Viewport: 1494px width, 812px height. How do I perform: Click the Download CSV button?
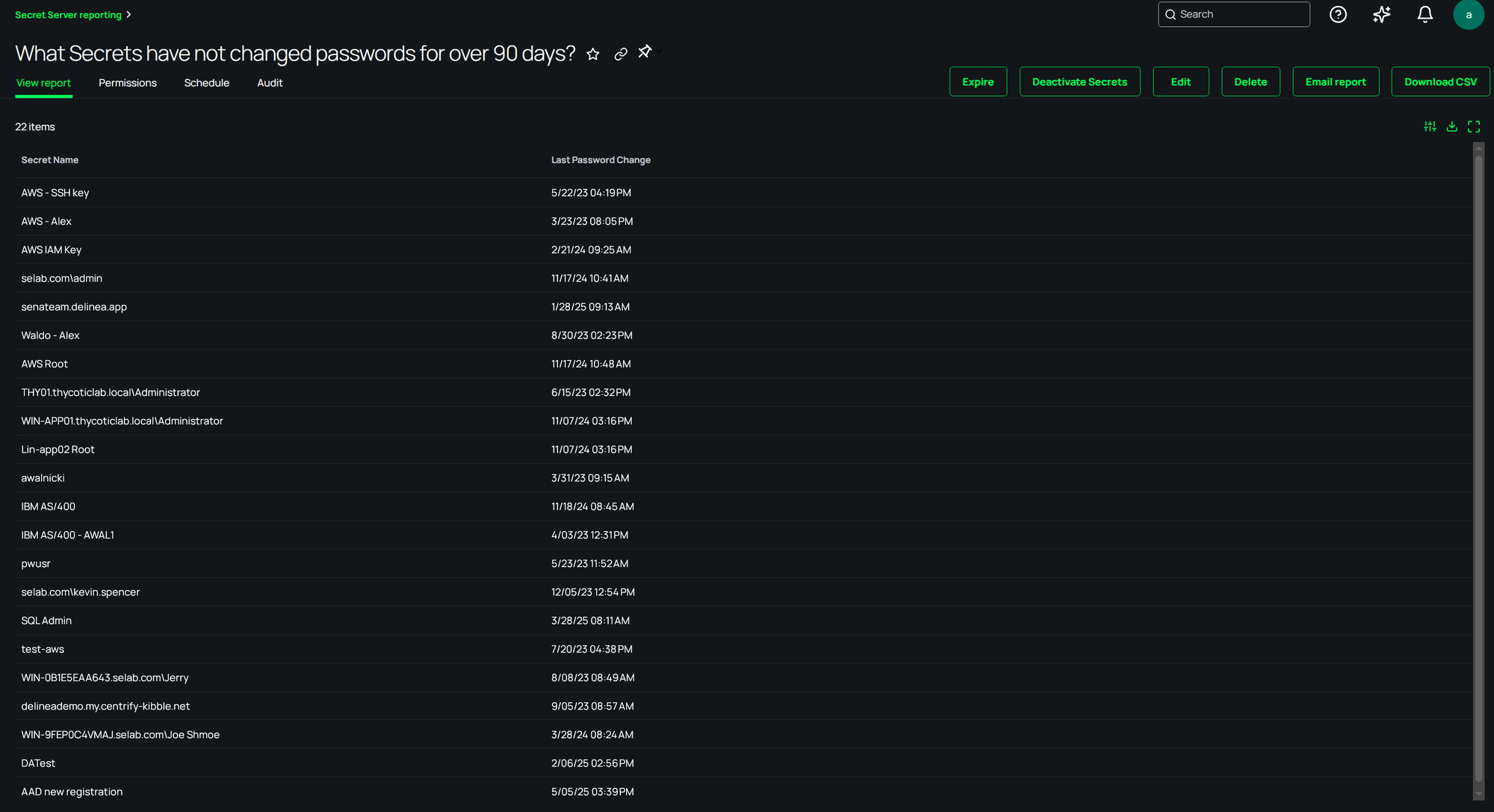[1440, 82]
